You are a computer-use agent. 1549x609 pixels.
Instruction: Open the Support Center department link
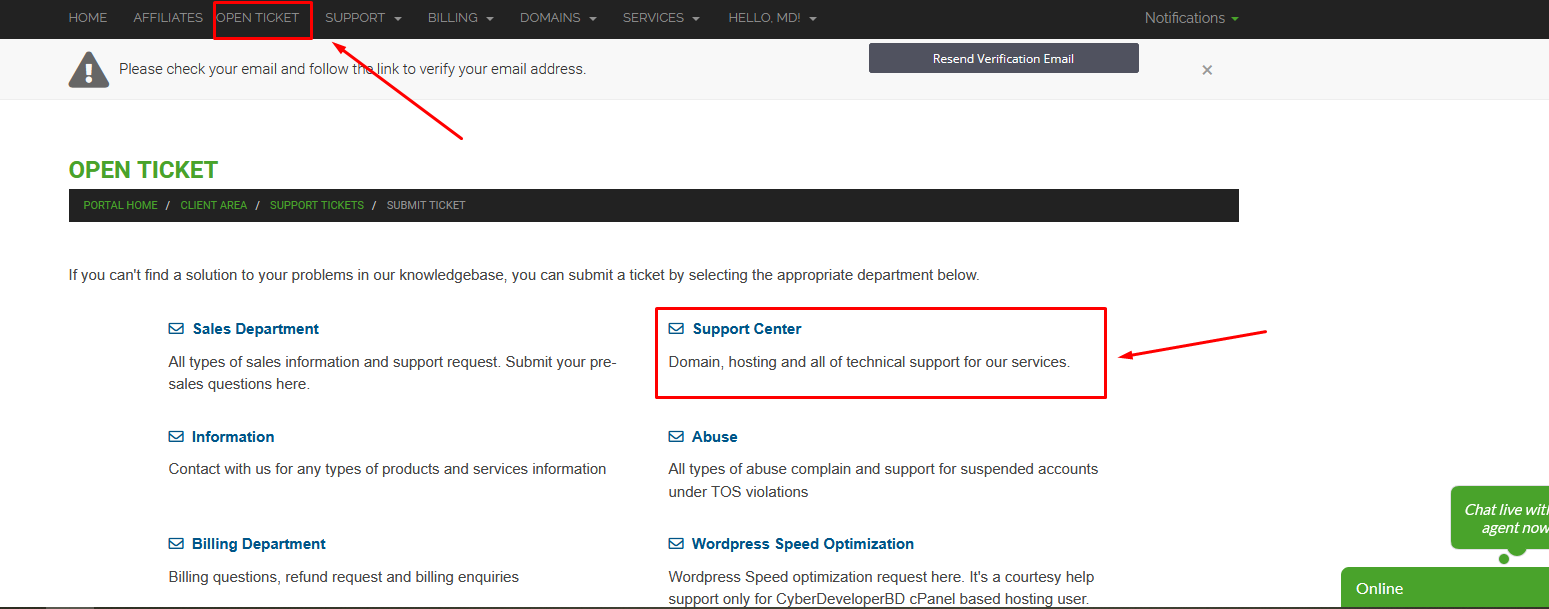[746, 329]
